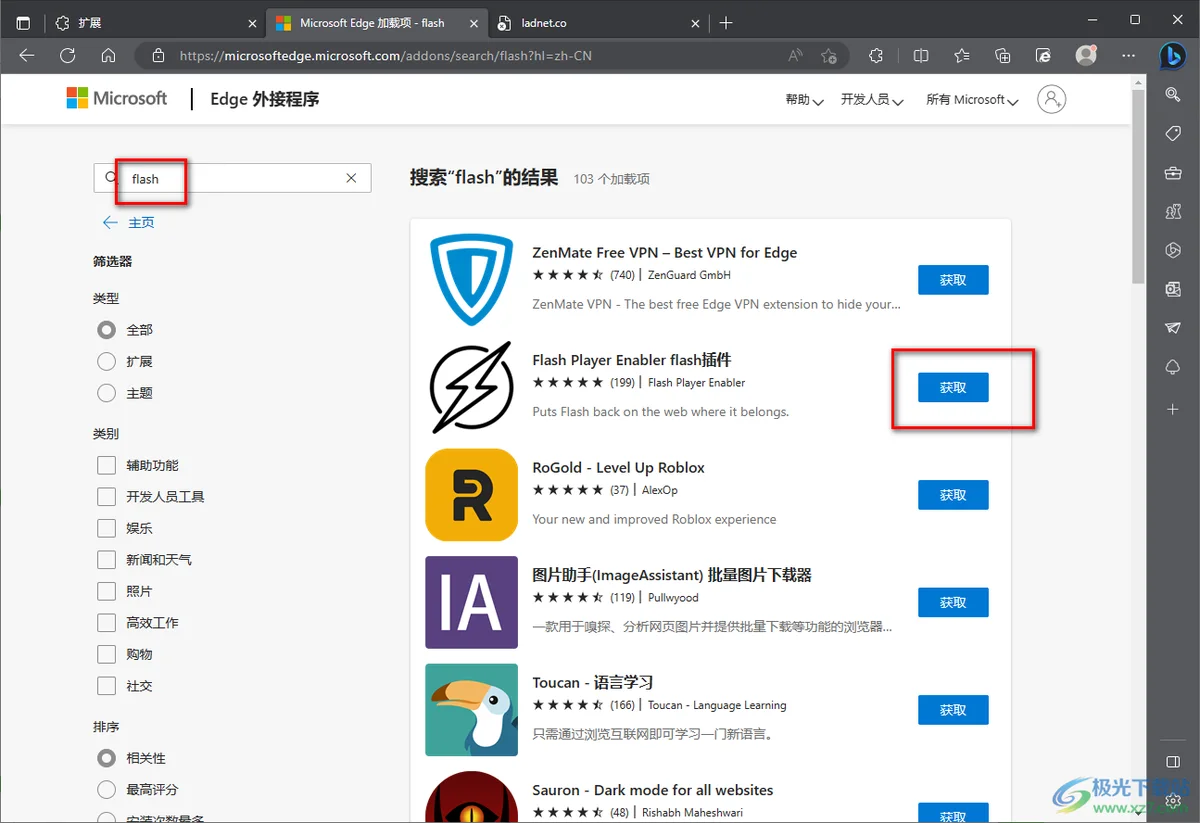Open a new tab with plus button
The height and width of the screenshot is (823, 1200).
coord(726,22)
